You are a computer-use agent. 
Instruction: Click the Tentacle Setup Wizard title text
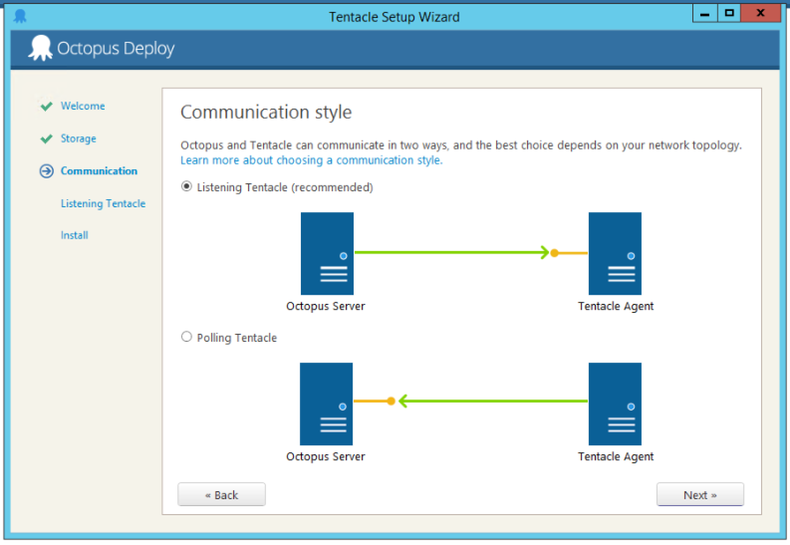[x=394, y=17]
